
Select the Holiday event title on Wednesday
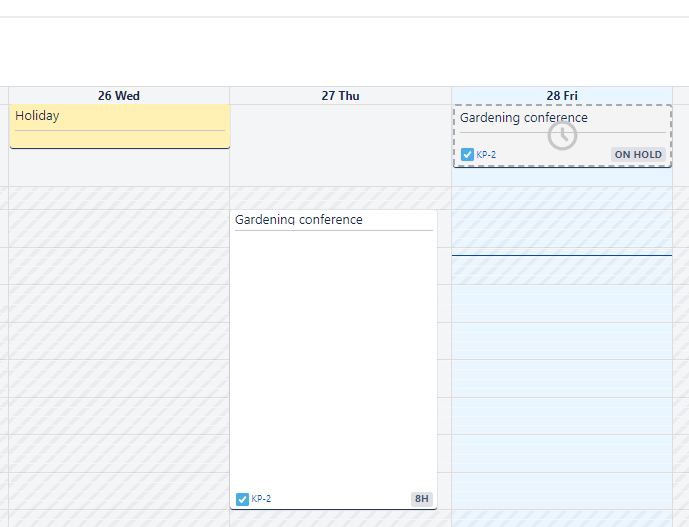tap(37, 116)
